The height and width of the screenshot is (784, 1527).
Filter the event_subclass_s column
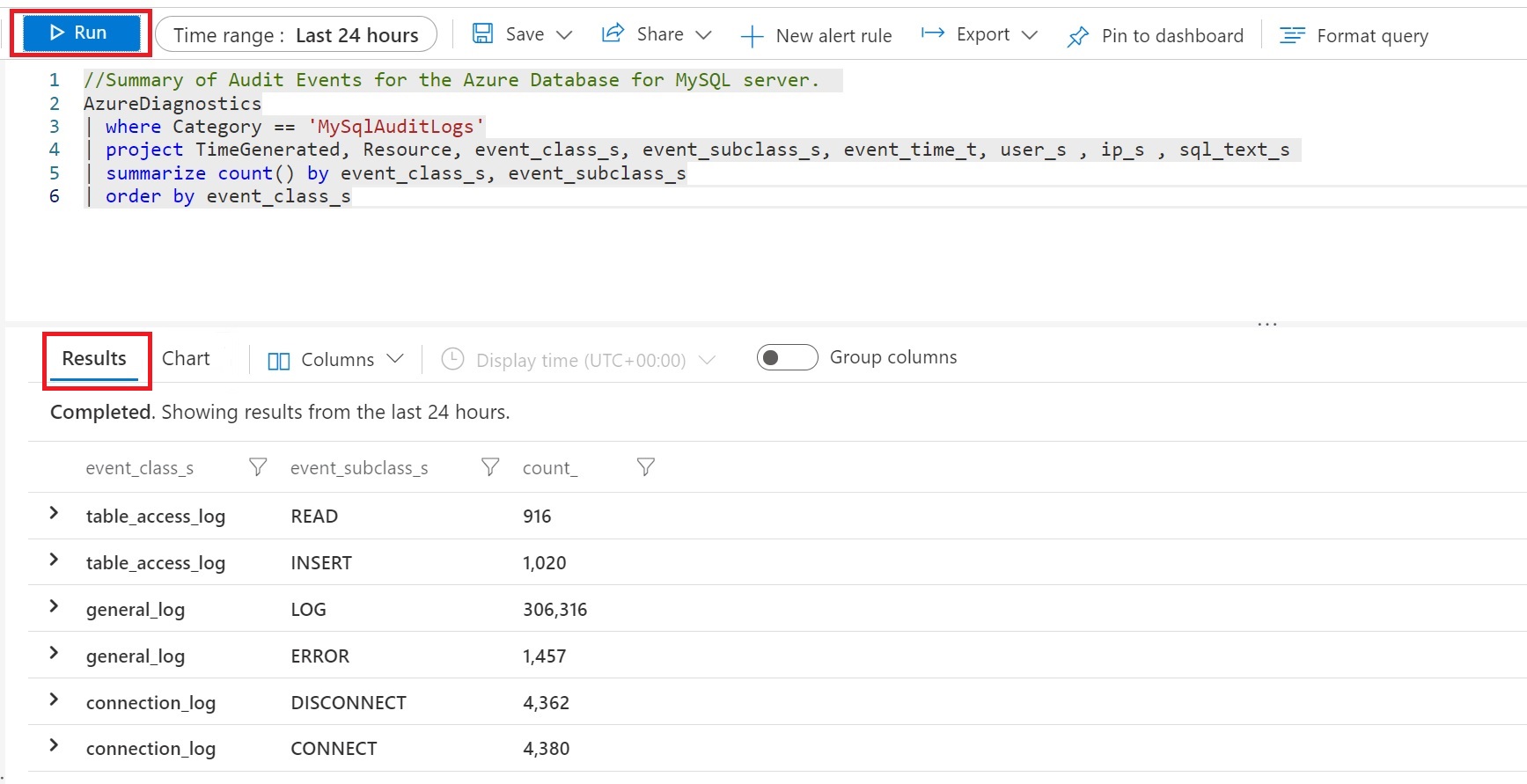(x=490, y=467)
